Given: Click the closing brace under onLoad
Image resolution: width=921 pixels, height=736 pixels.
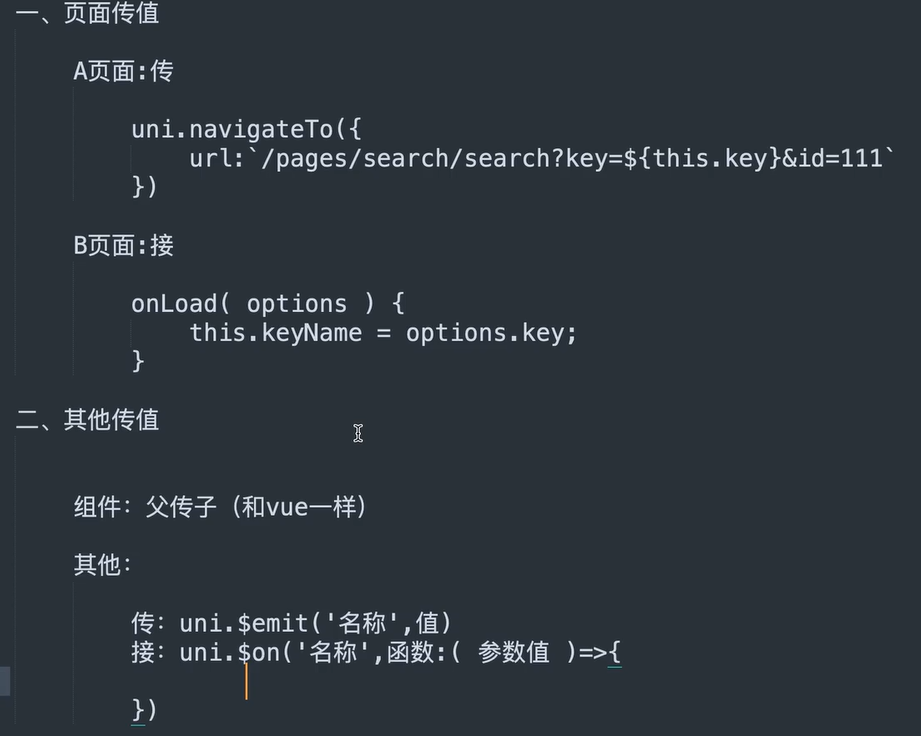Looking at the screenshot, I should (x=138, y=360).
